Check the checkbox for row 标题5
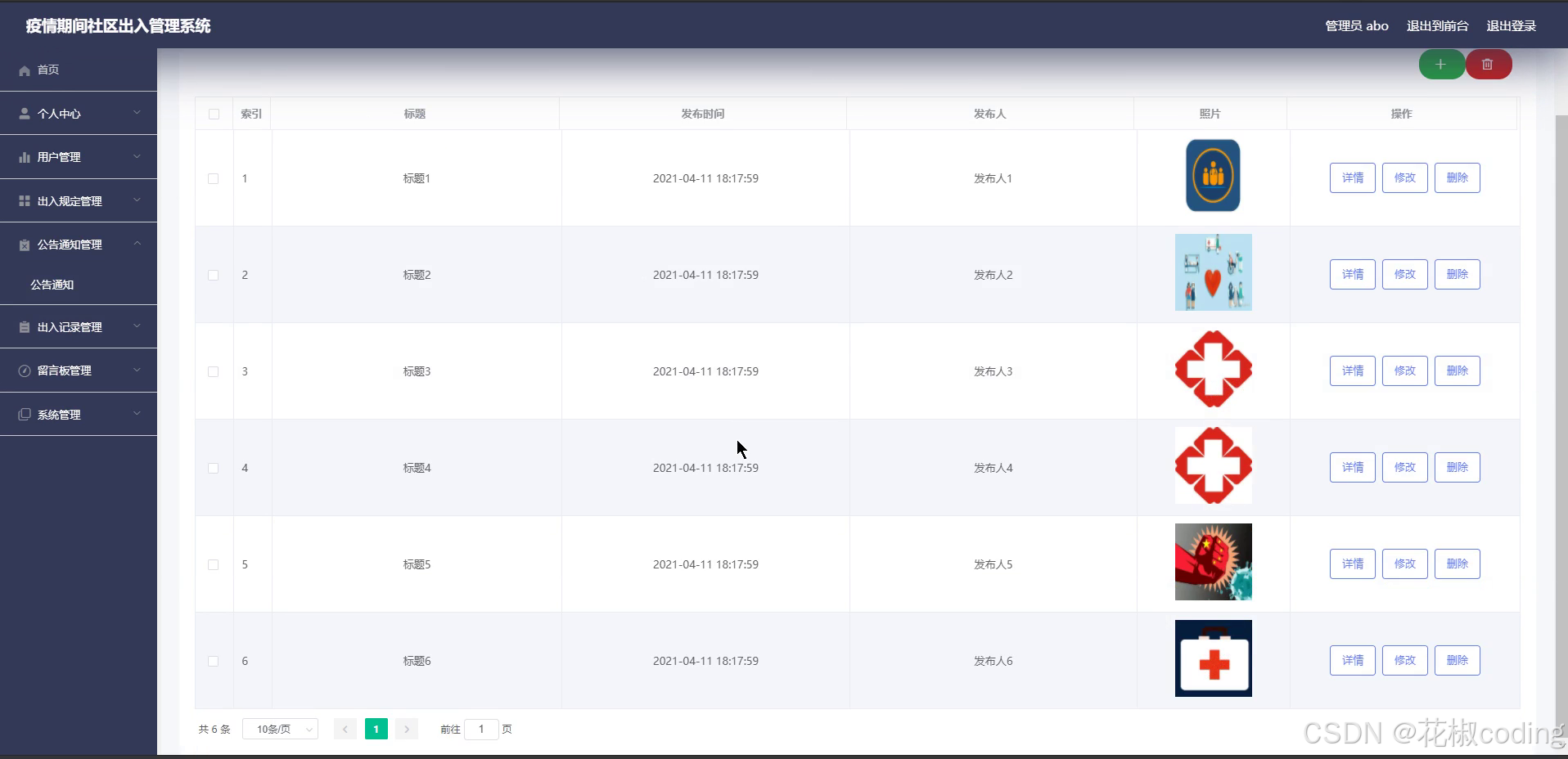The width and height of the screenshot is (1568, 759). pos(214,564)
